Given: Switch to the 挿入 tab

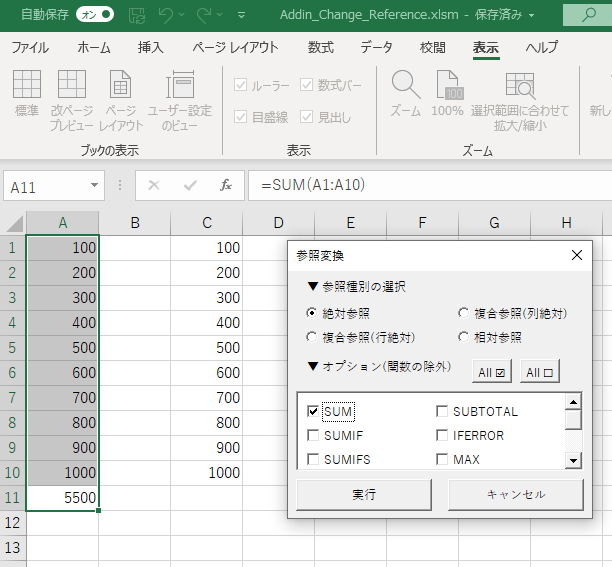Looking at the screenshot, I should (151, 48).
